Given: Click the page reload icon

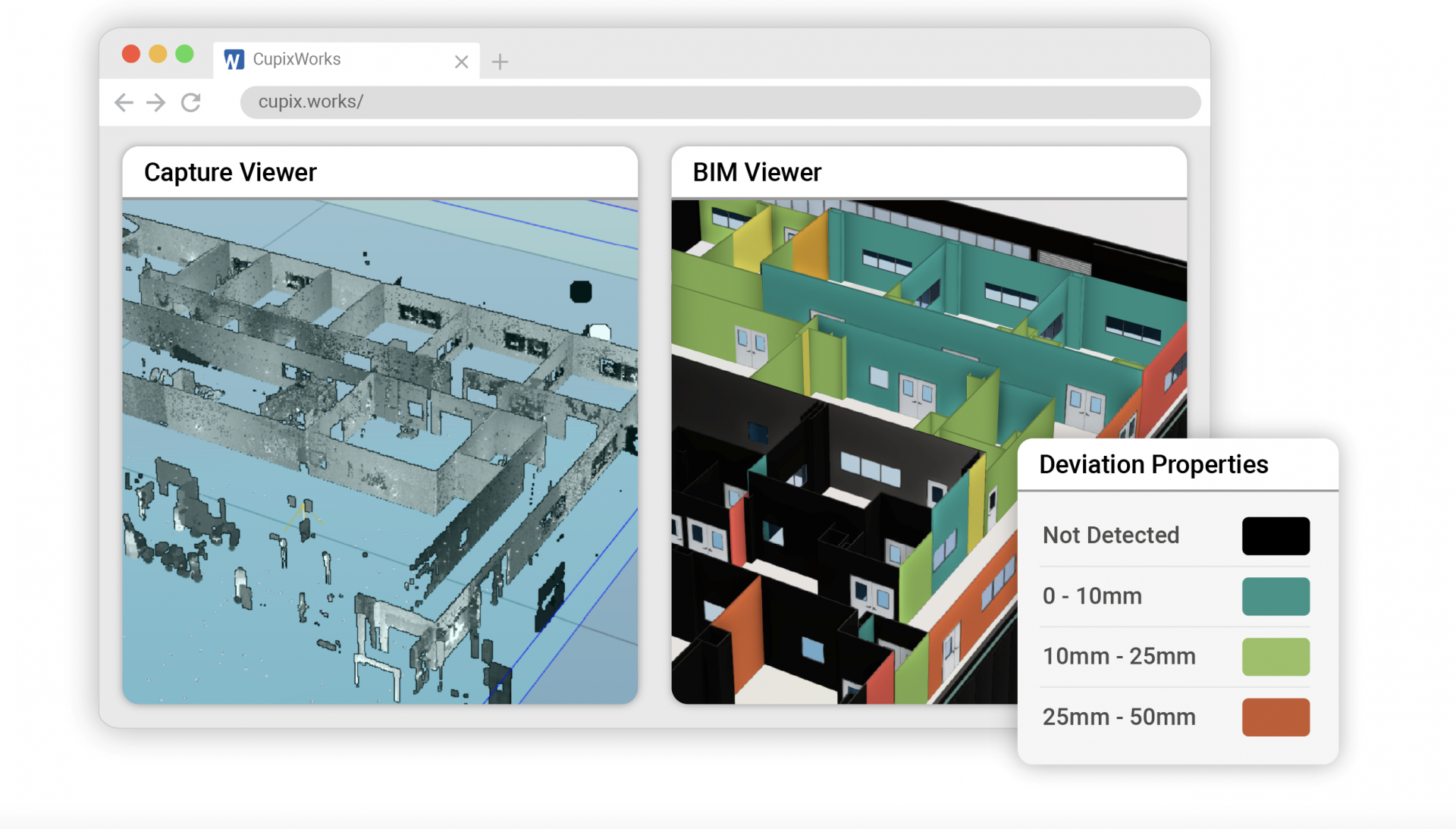Looking at the screenshot, I should [190, 102].
